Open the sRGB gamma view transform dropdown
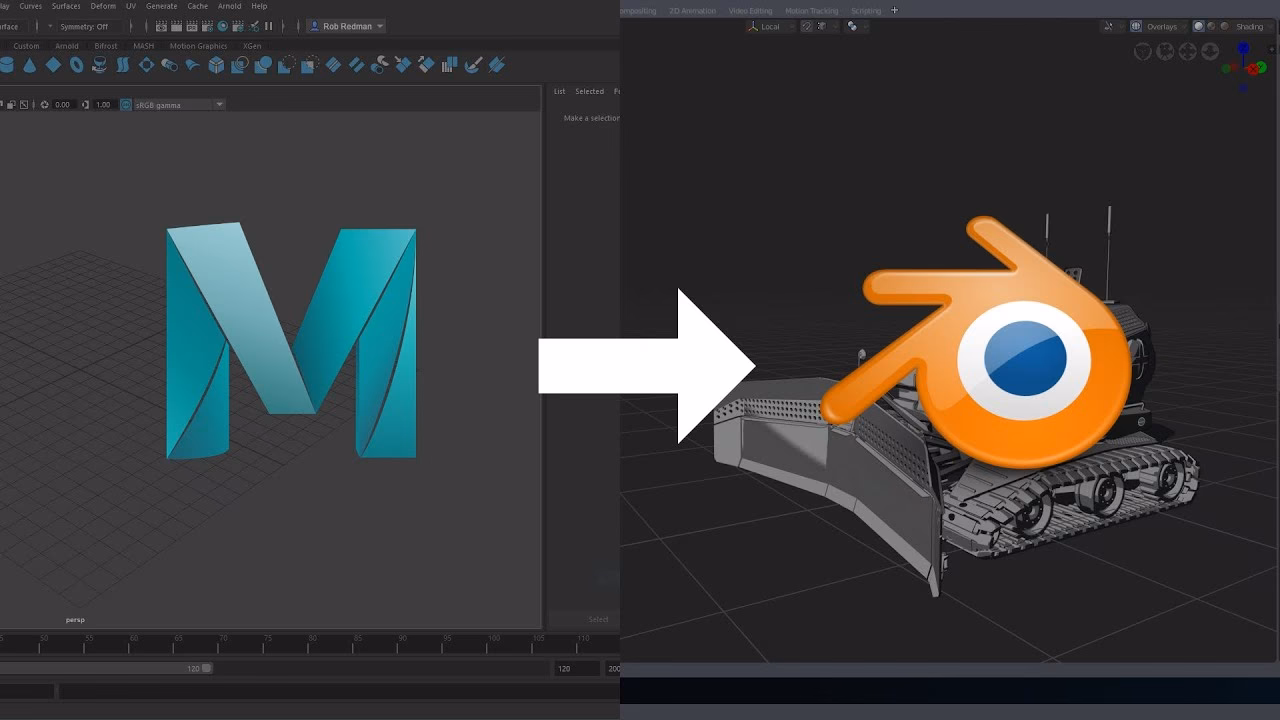This screenshot has height=720, width=1280. point(179,104)
